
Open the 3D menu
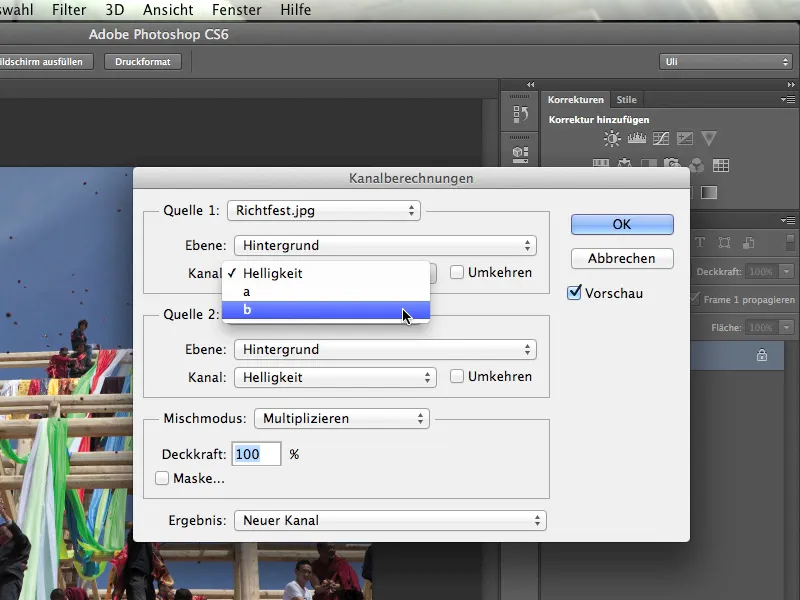[x=115, y=10]
